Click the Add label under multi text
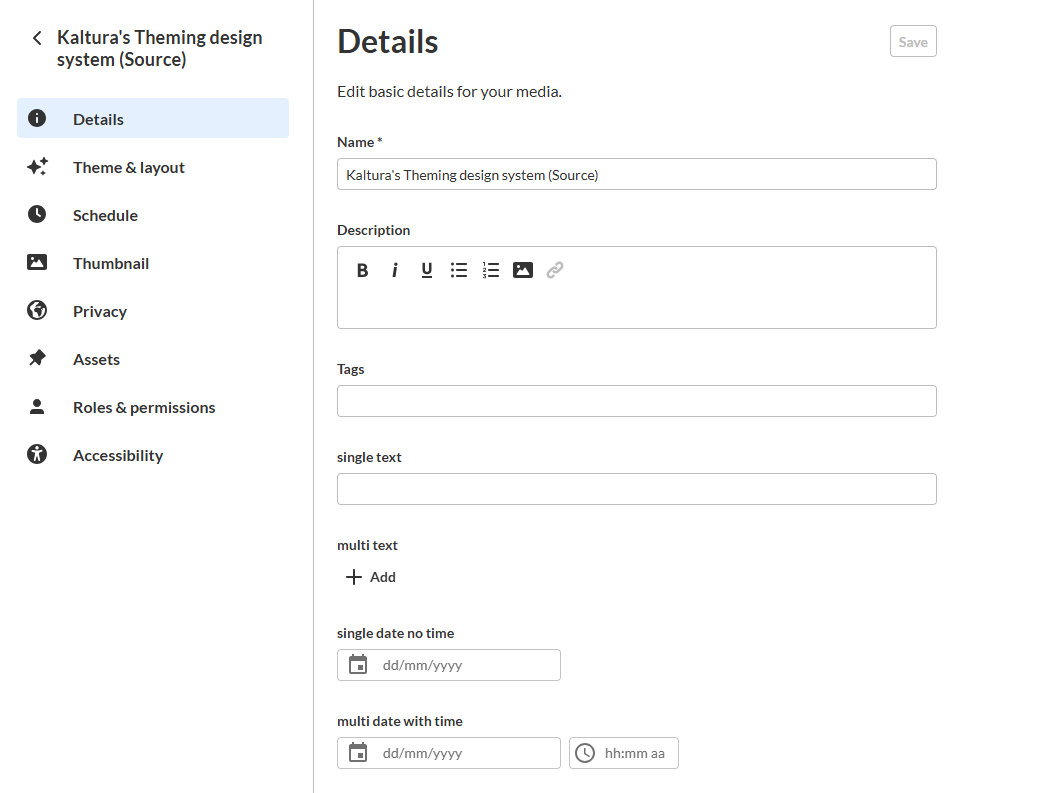 point(382,577)
